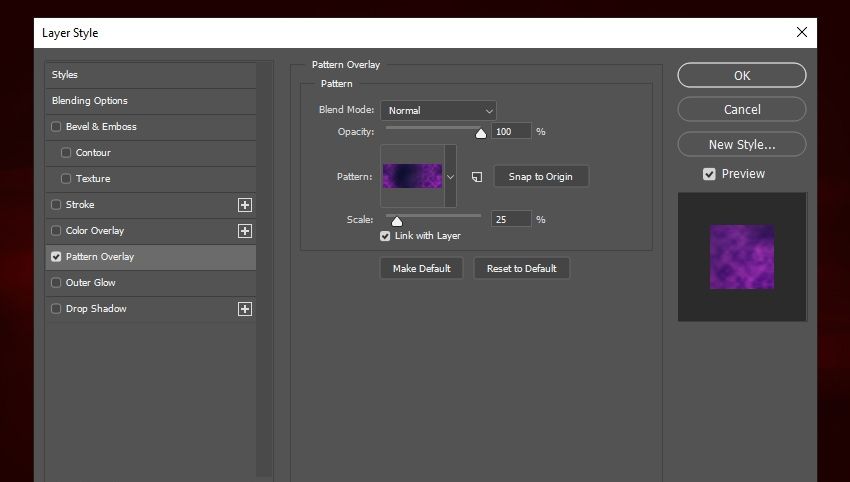Click the Opacity slider handle
The height and width of the screenshot is (482, 850).
pos(481,133)
